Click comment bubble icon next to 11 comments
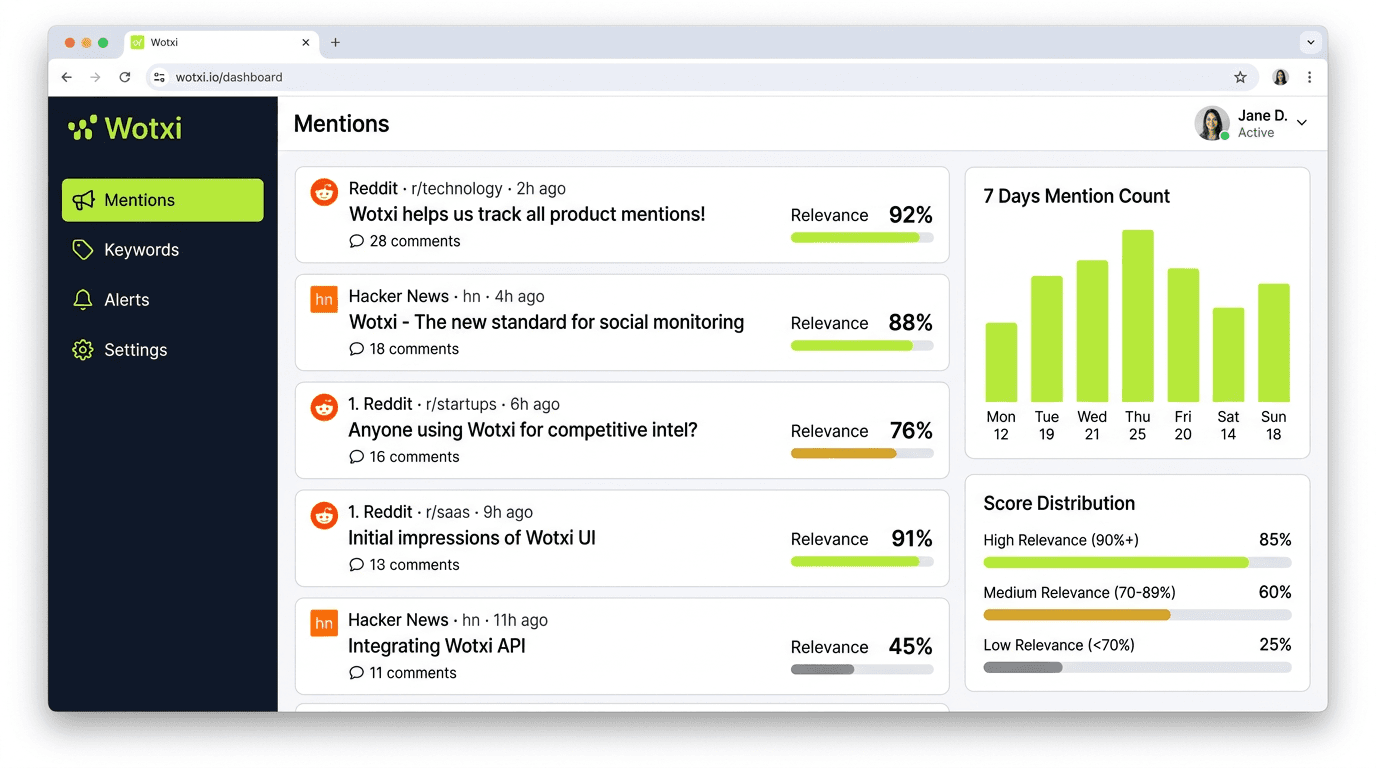The height and width of the screenshot is (768, 1376). point(356,673)
